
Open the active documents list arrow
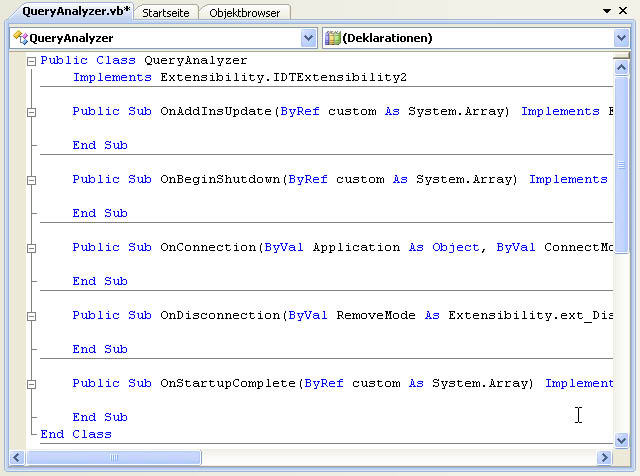[x=607, y=11]
